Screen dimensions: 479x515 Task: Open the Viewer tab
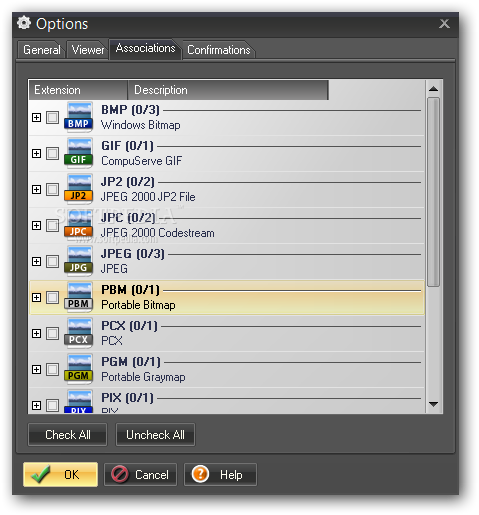coord(88,50)
